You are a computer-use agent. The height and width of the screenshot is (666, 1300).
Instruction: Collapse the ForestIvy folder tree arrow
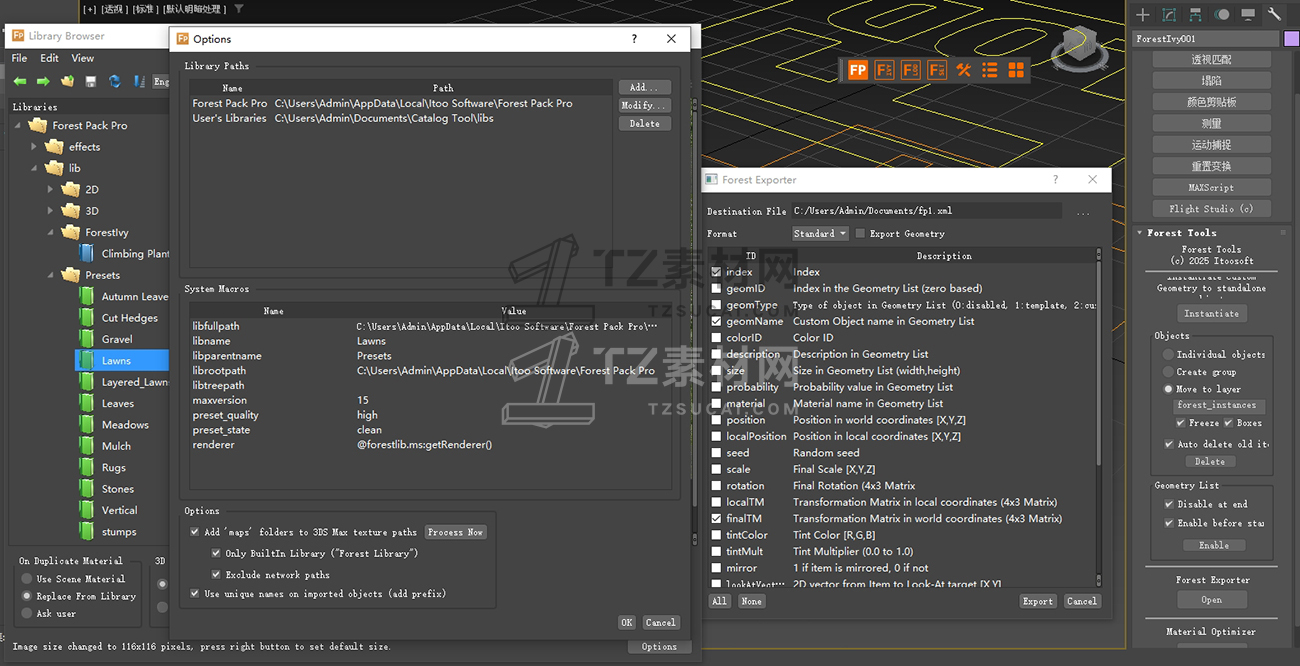[51, 232]
